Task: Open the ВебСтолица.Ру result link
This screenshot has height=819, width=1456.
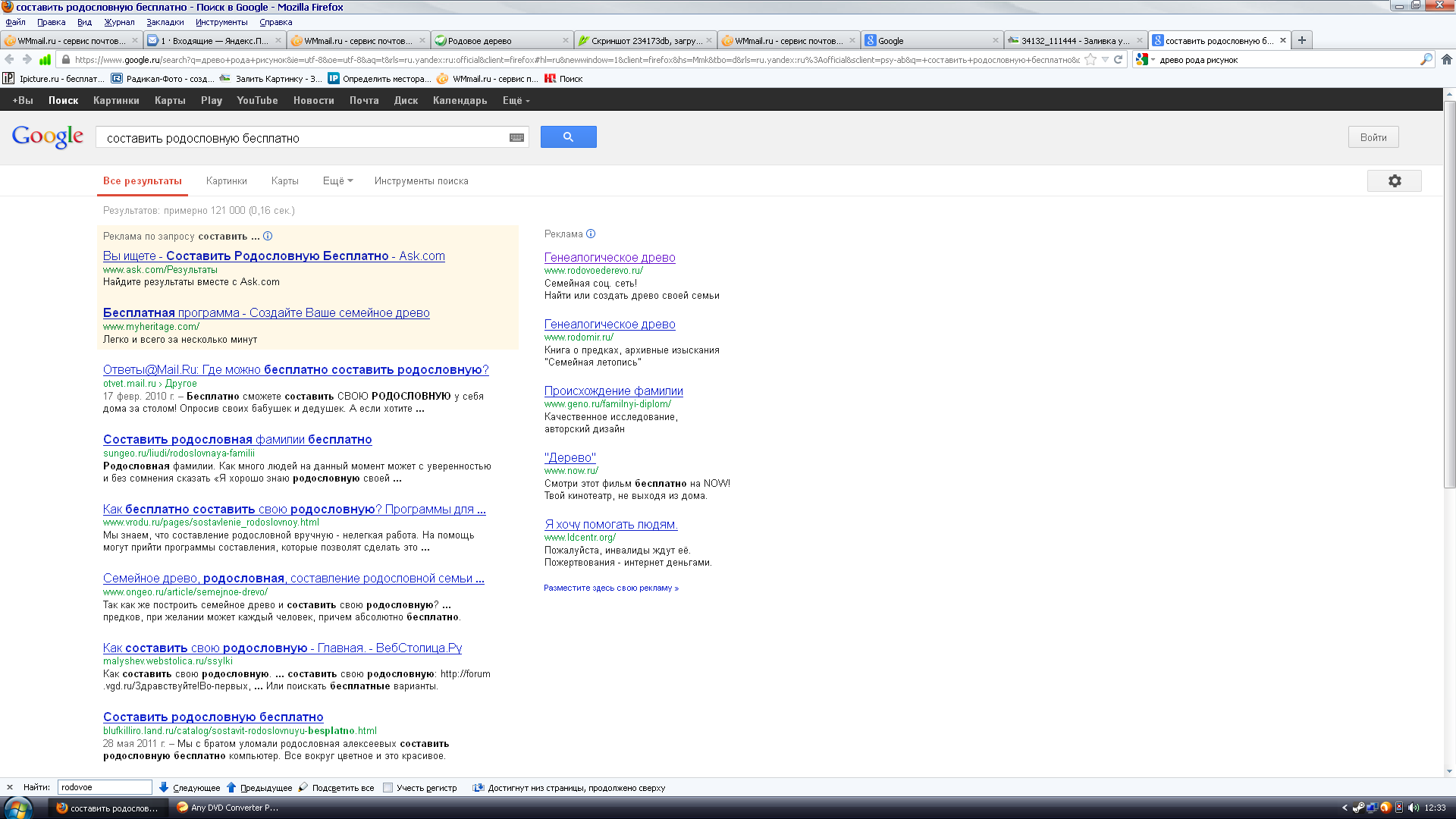Action: coord(282,648)
